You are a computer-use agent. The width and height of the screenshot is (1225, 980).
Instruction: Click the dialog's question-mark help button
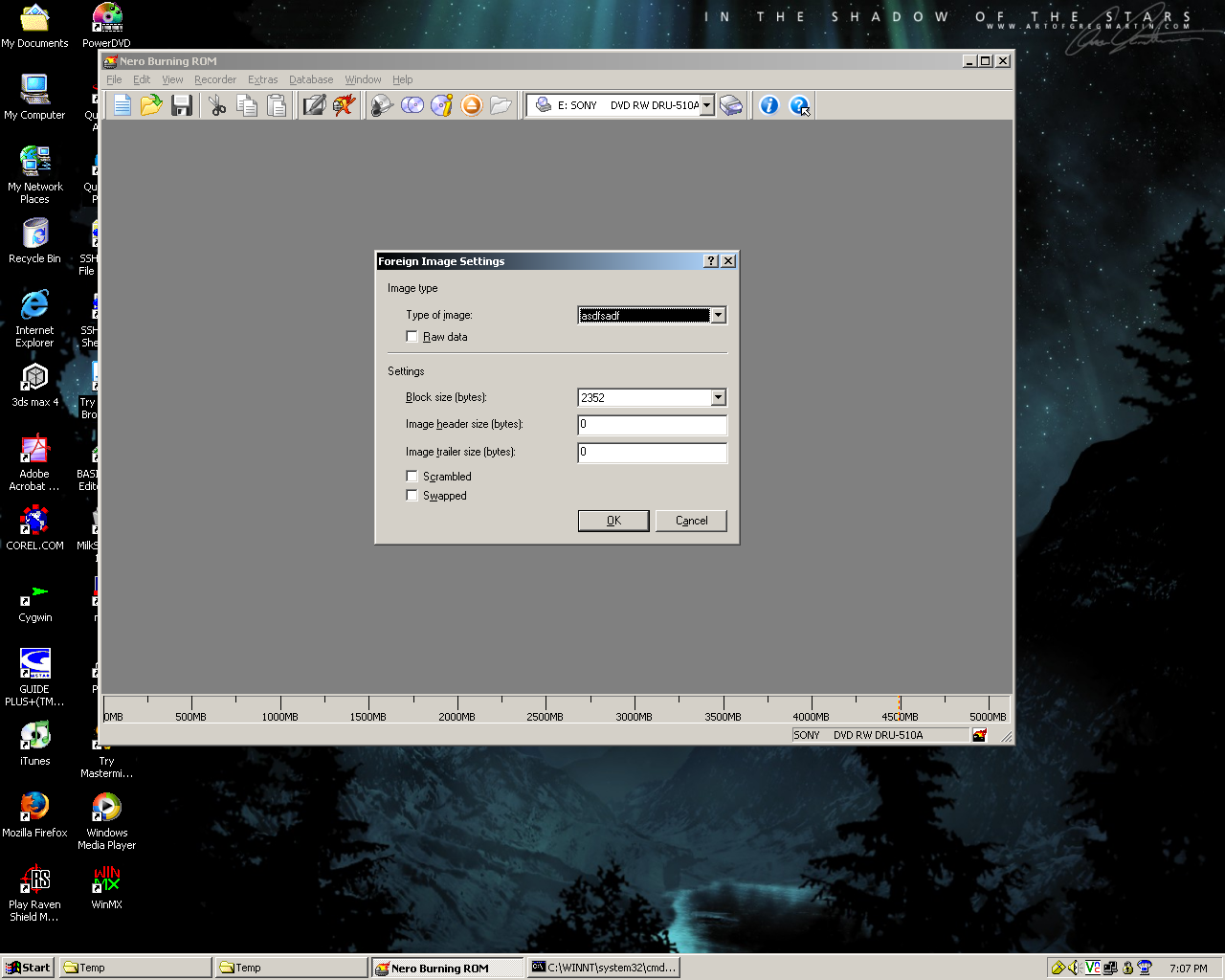[x=711, y=261]
